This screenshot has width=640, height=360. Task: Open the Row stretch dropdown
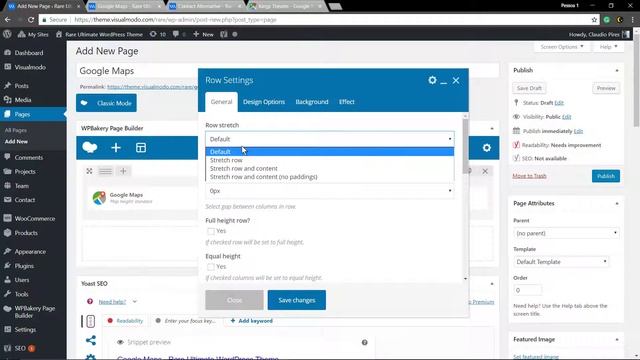point(330,139)
